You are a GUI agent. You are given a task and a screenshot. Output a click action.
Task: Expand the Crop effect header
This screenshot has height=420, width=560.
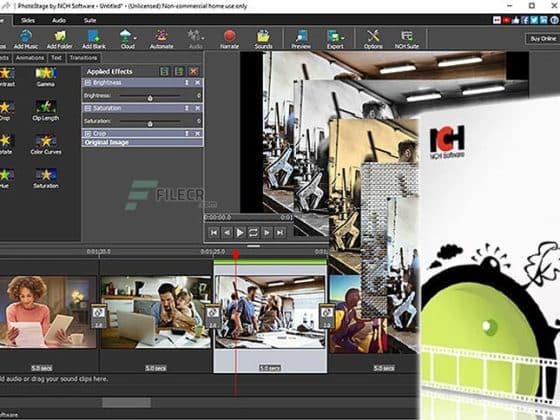(88, 134)
